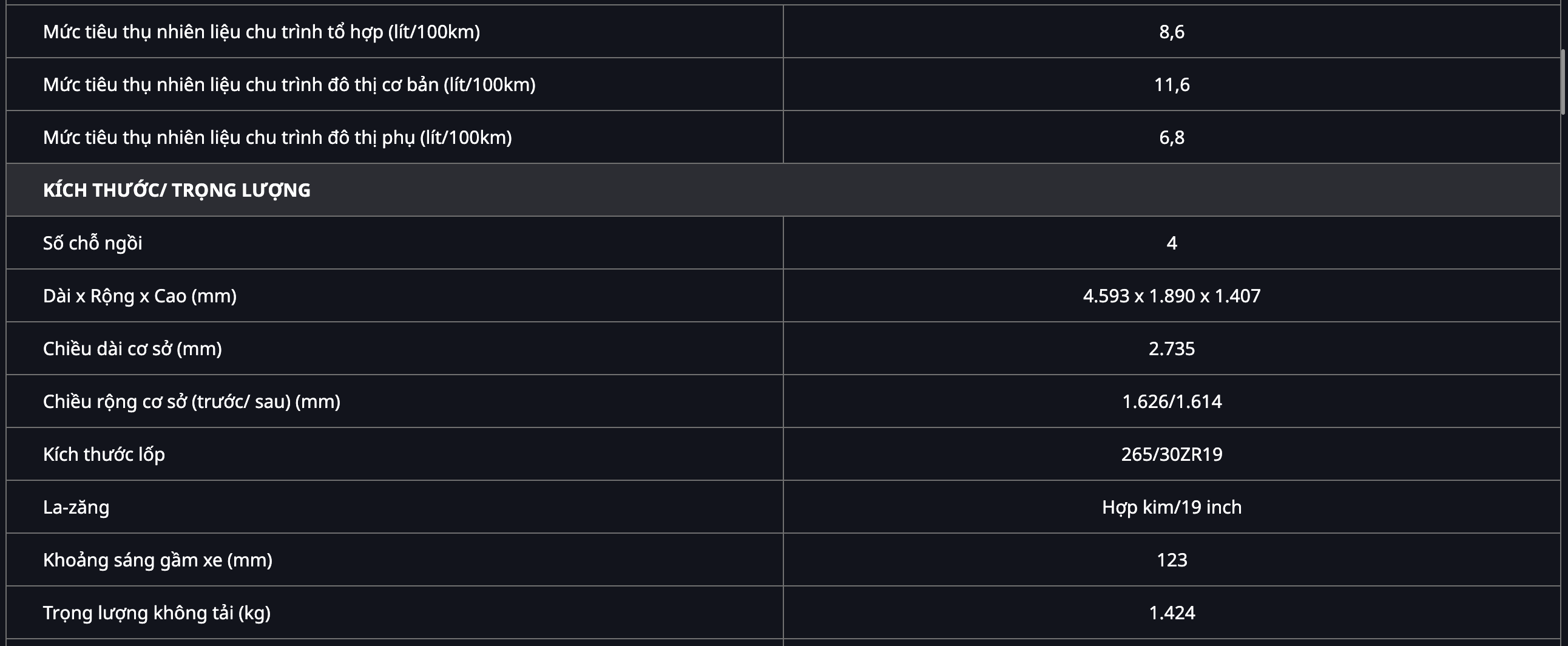The height and width of the screenshot is (646, 1568).
Task: Select track width value 1.626/1.614
Action: pos(1171,401)
